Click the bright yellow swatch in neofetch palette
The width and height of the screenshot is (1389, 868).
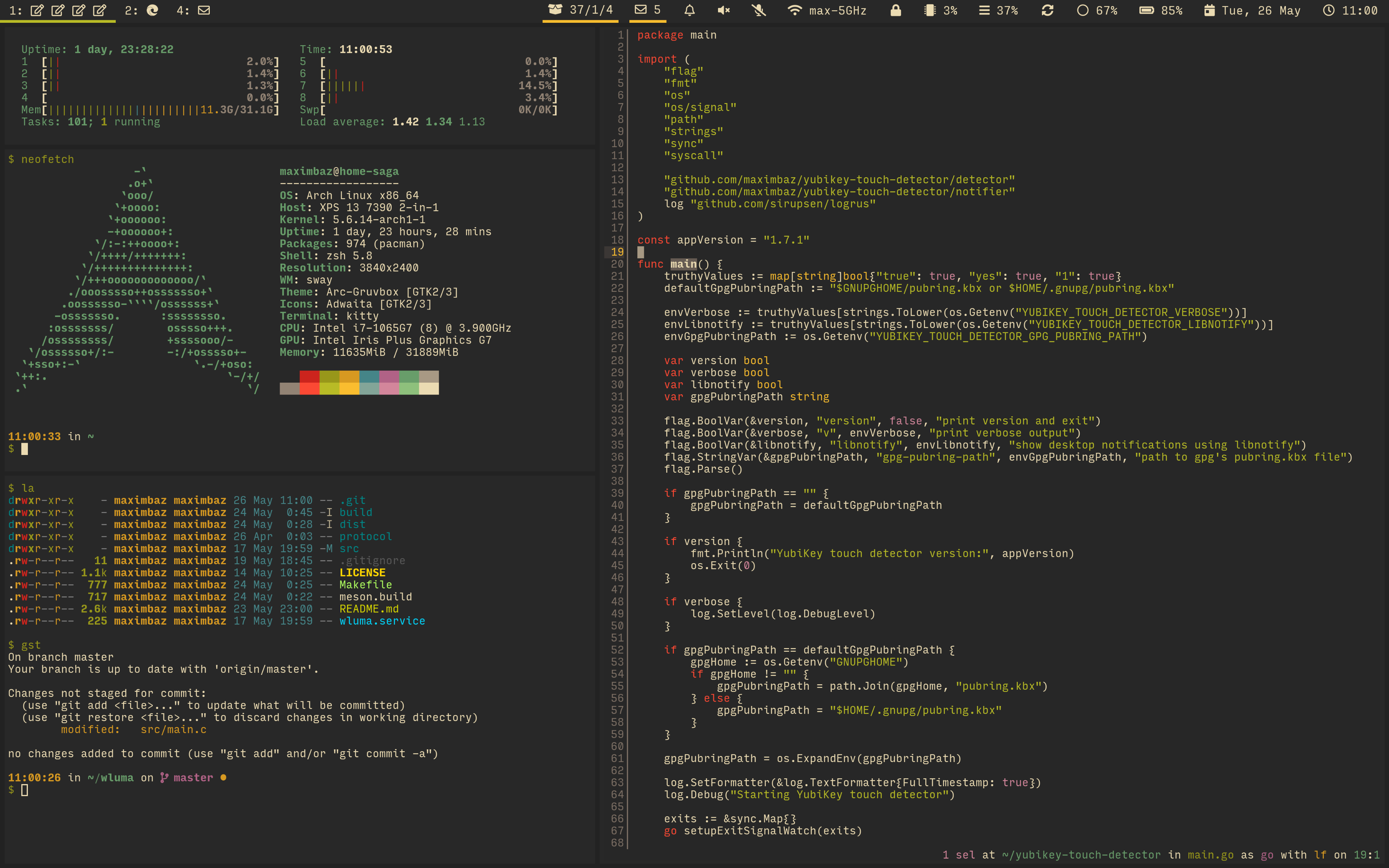coord(349,389)
